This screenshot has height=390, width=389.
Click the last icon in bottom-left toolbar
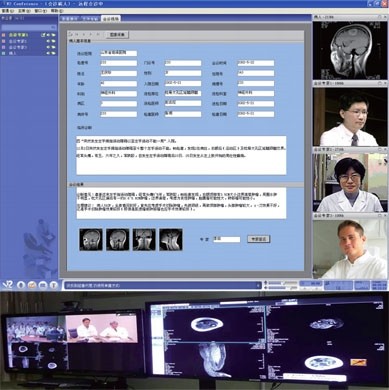(x=54, y=285)
